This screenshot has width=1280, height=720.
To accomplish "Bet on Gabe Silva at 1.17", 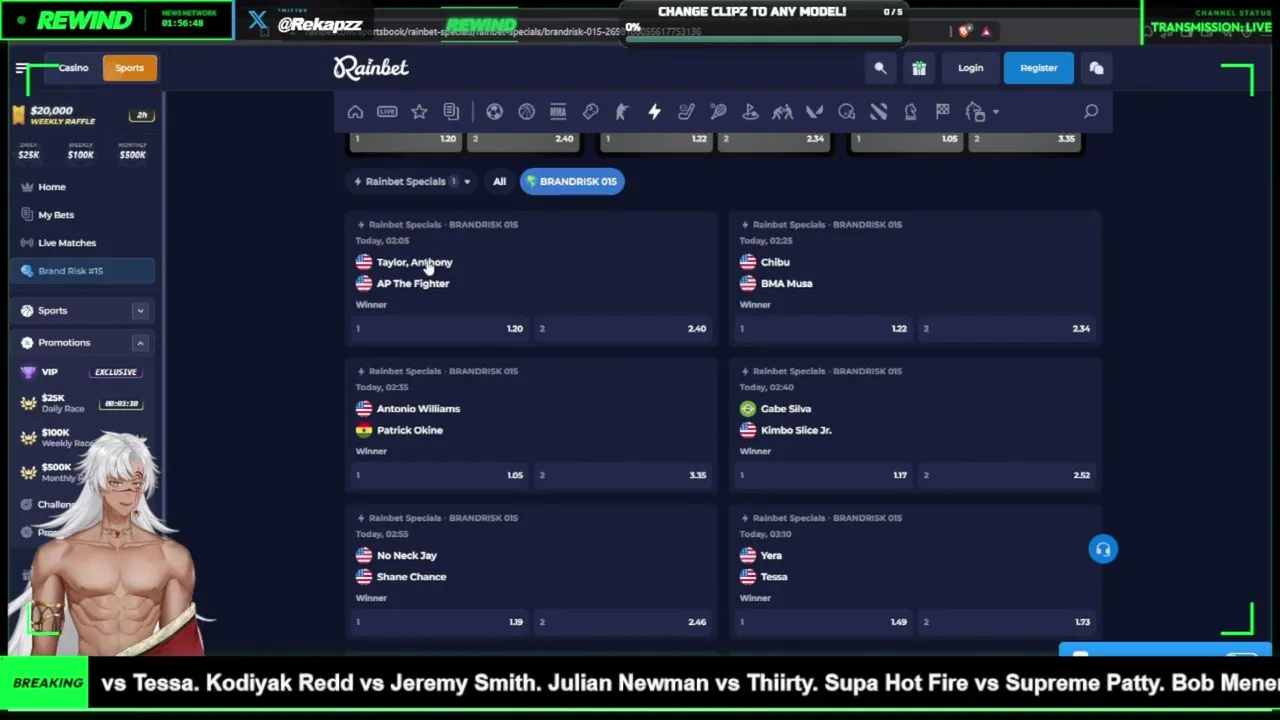I will [x=824, y=476].
